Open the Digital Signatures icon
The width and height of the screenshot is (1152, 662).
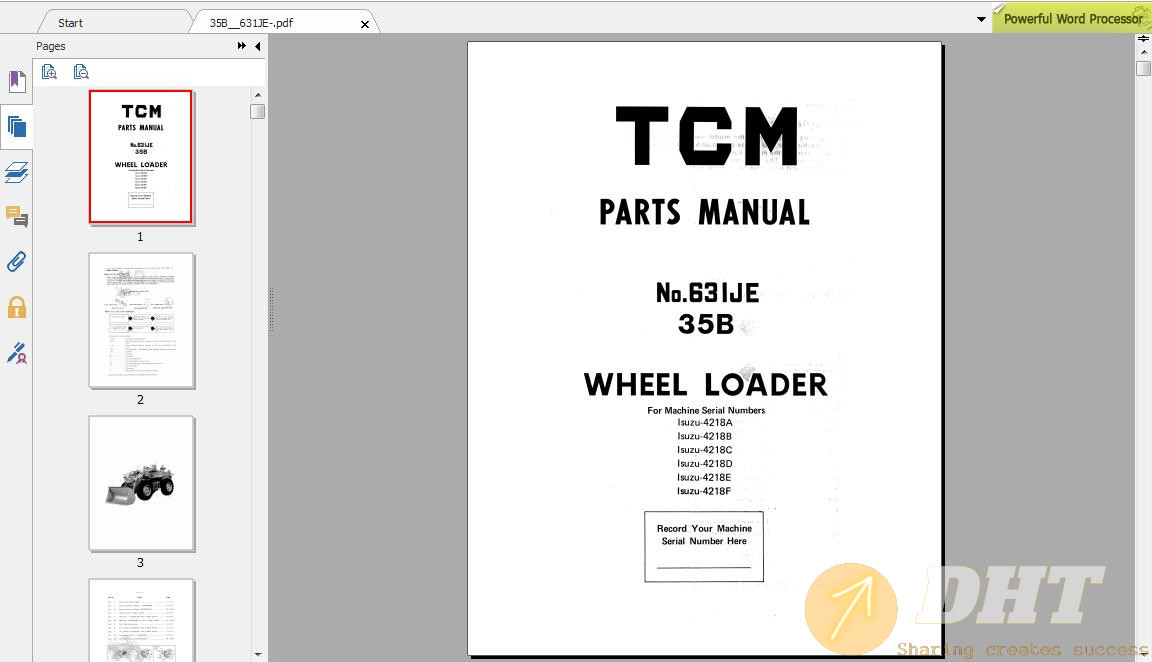coord(17,353)
